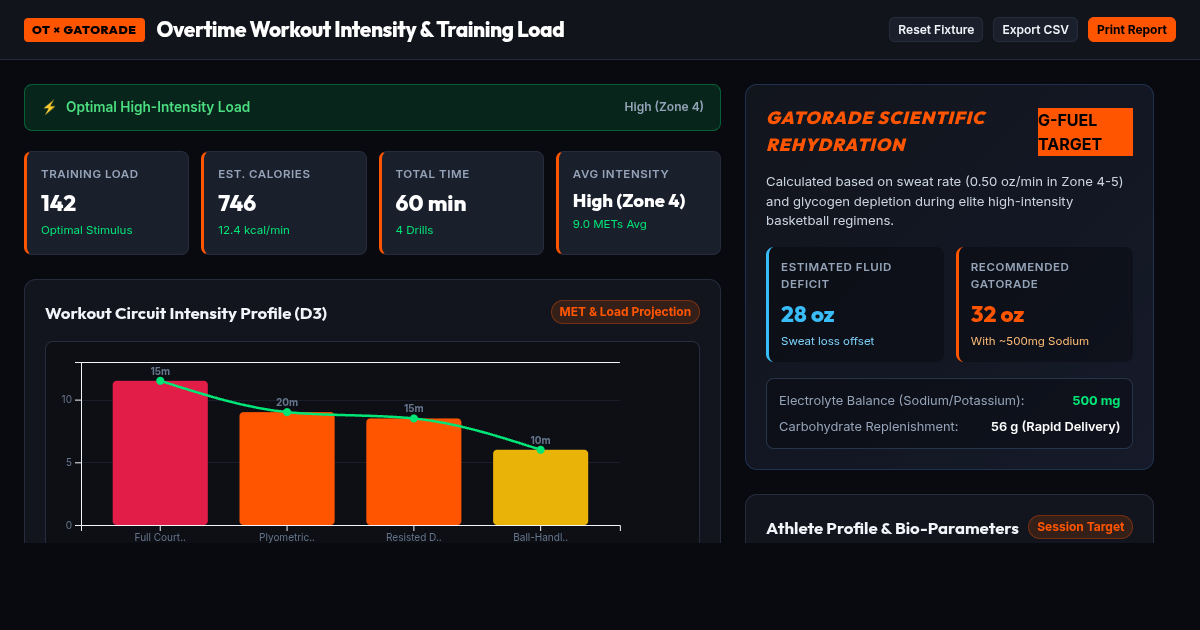Viewport: 1200px width, 630px height.
Task: Click the Gatorade Scientific Rehydration heading
Action: coord(876,131)
